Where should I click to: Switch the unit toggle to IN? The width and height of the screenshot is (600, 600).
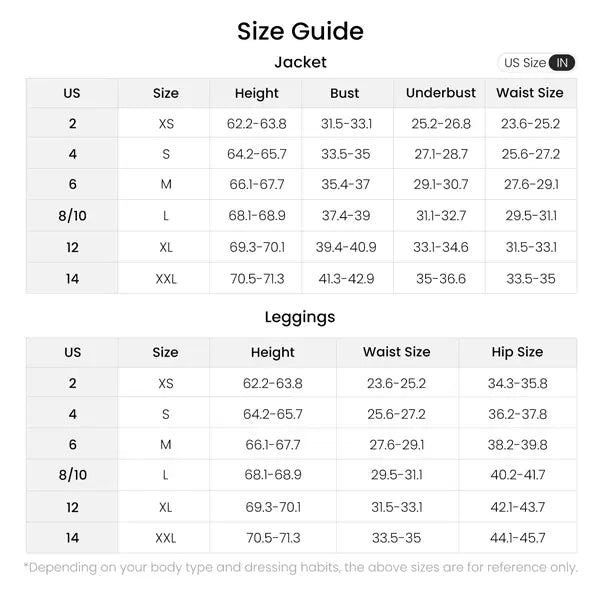pos(563,63)
